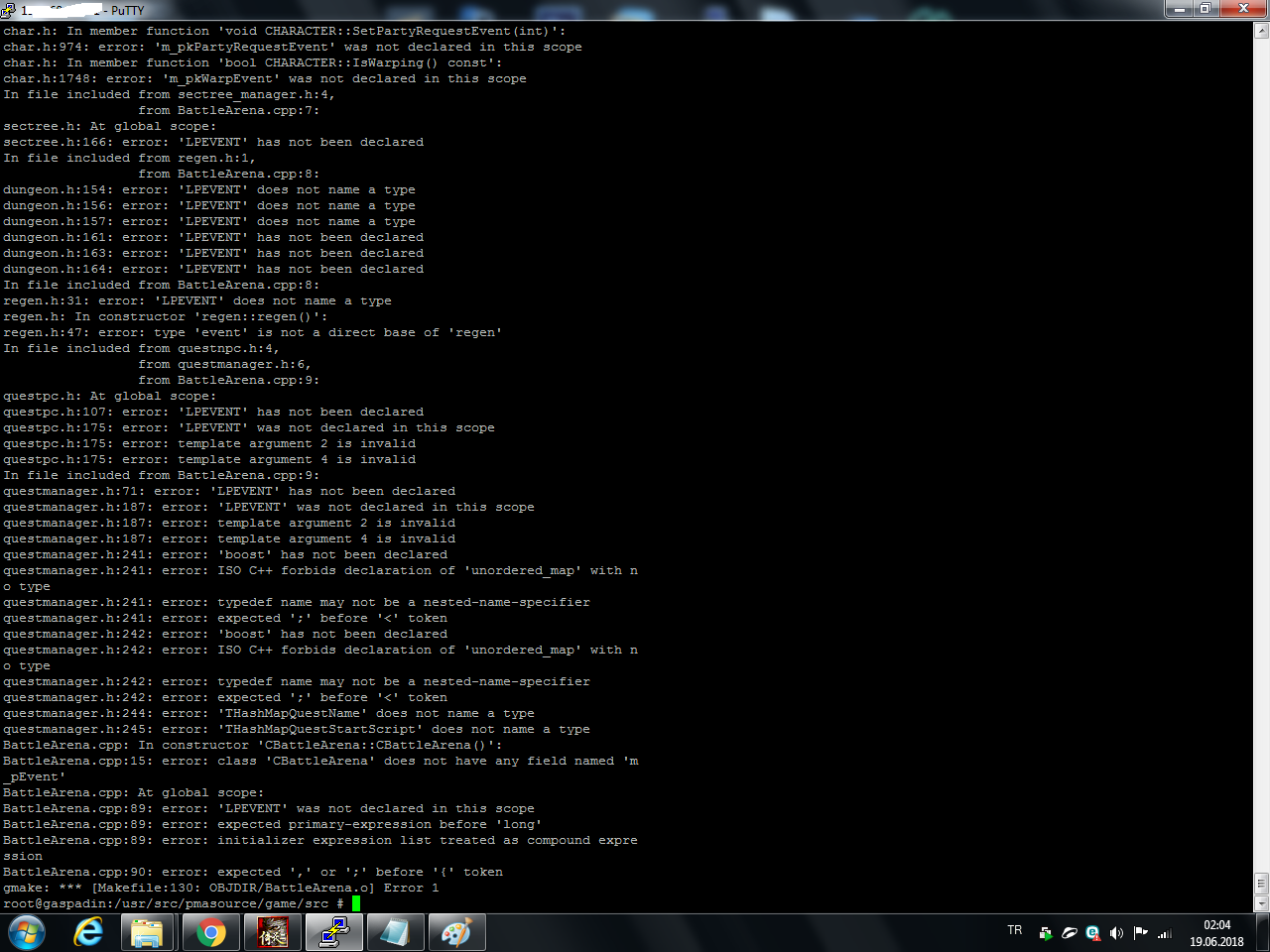
Task: Restore down the PuTTY window
Action: tap(1205, 9)
